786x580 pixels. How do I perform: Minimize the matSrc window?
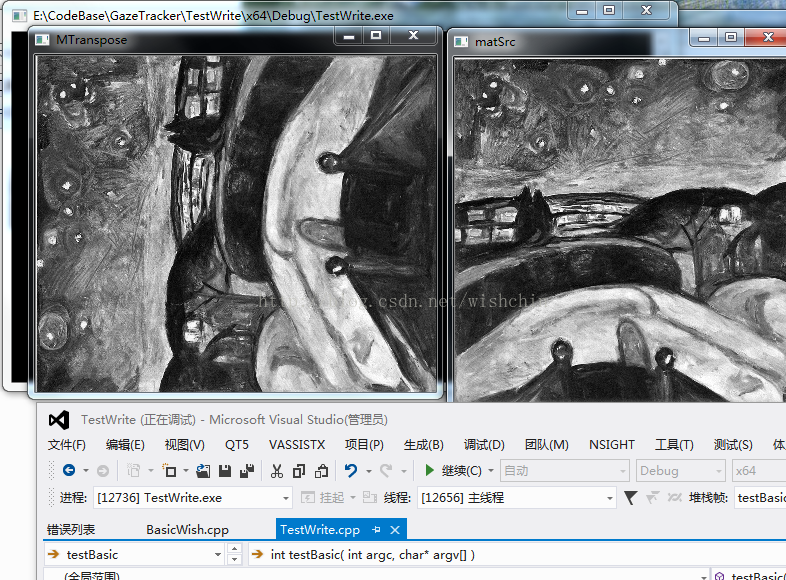(x=704, y=38)
